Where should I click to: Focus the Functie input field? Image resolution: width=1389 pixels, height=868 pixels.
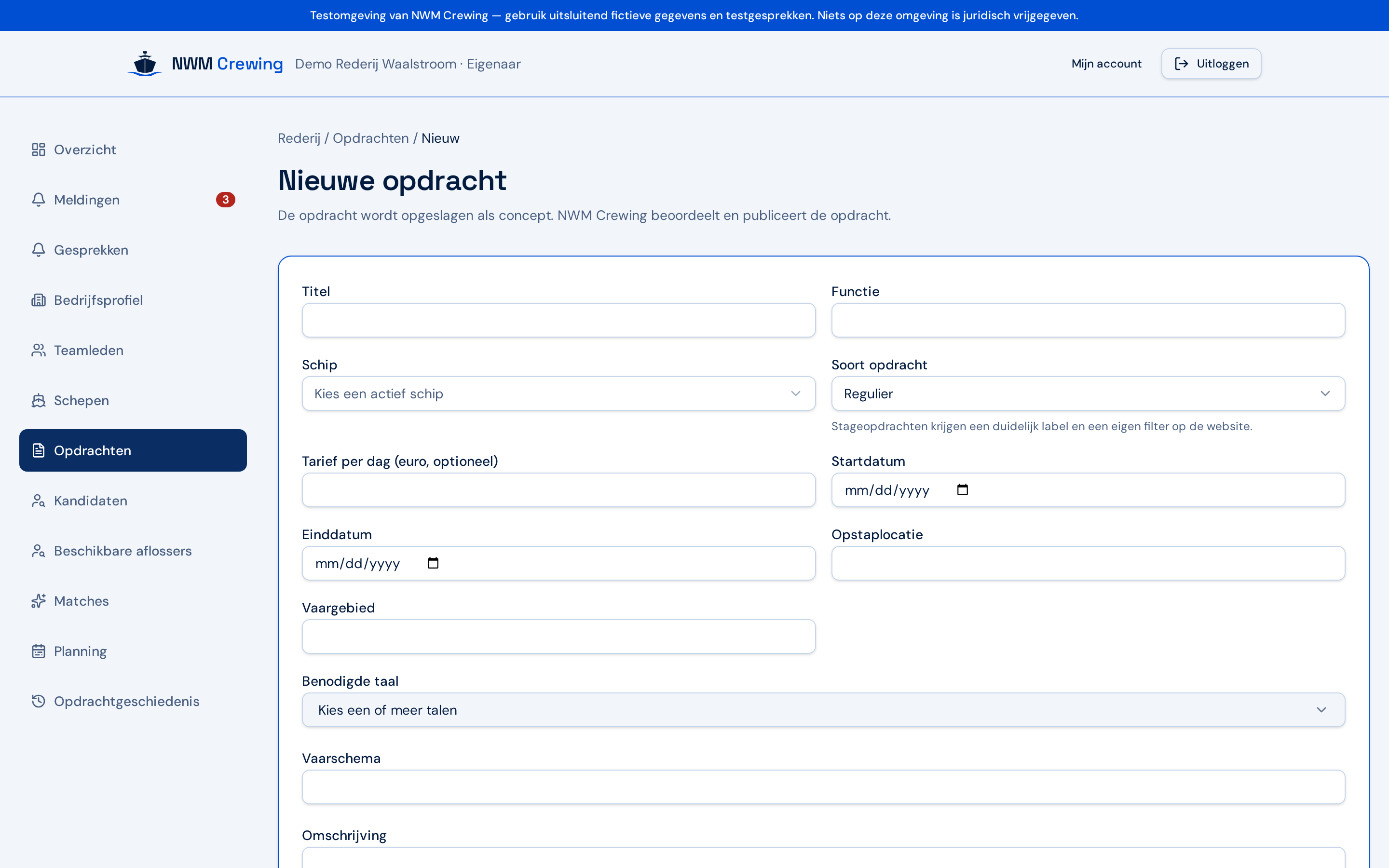(x=1088, y=320)
